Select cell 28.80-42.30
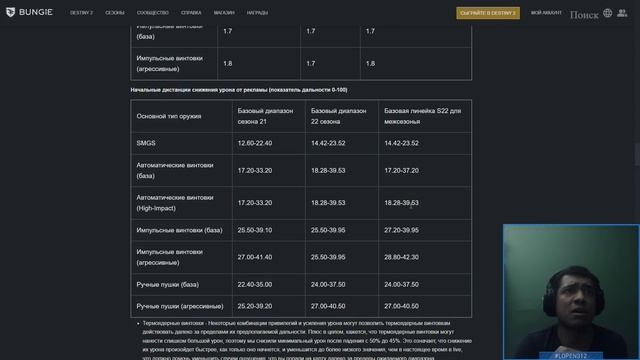This screenshot has height=360, width=640. tap(401, 257)
